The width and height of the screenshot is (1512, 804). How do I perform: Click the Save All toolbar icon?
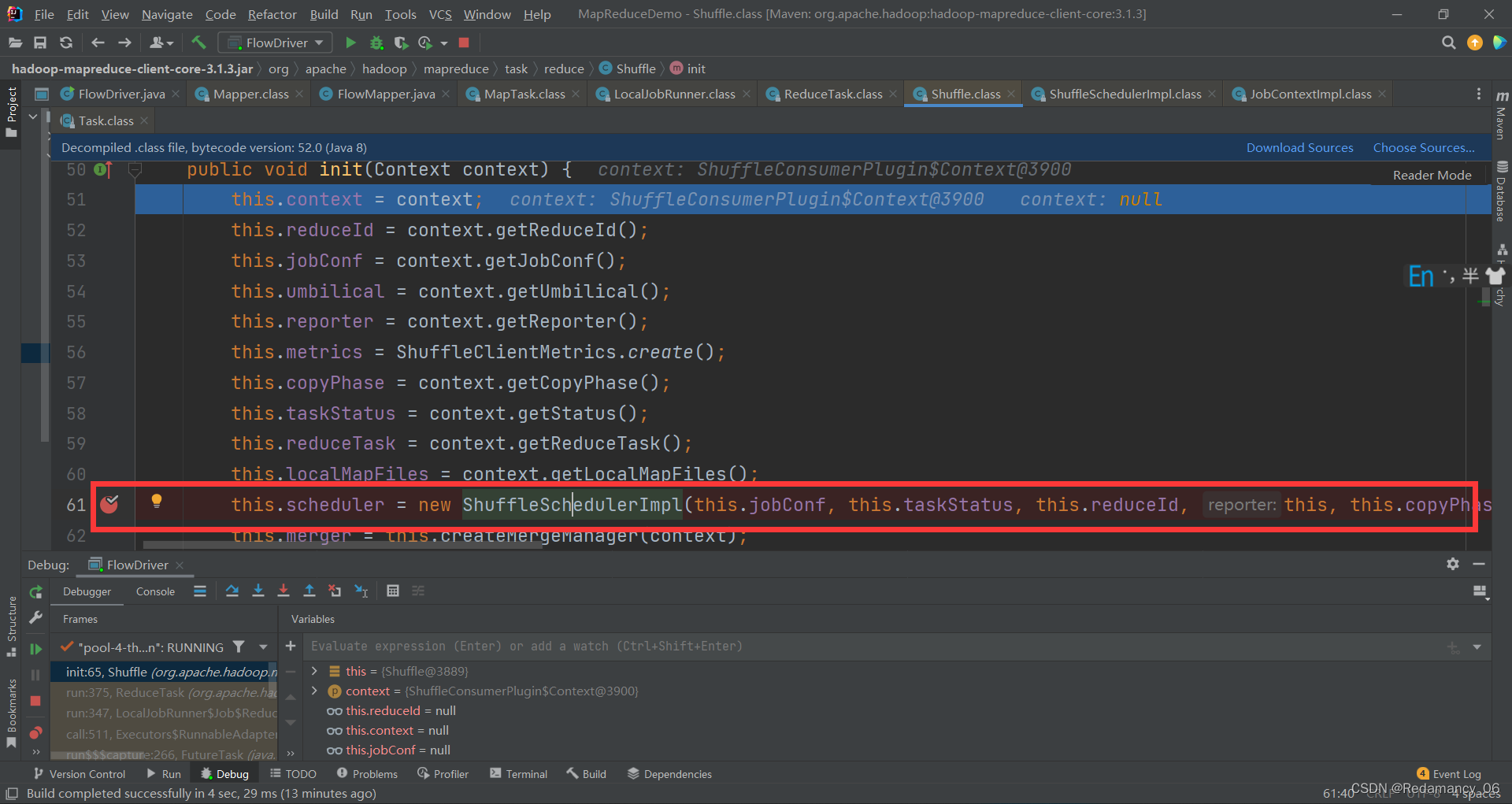point(40,43)
